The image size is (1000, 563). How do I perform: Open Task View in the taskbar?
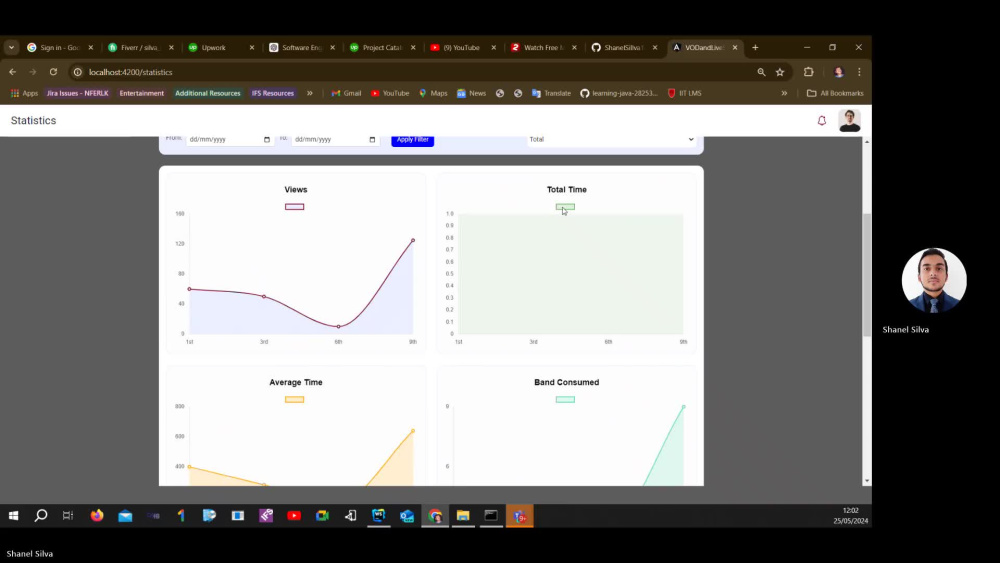68,516
